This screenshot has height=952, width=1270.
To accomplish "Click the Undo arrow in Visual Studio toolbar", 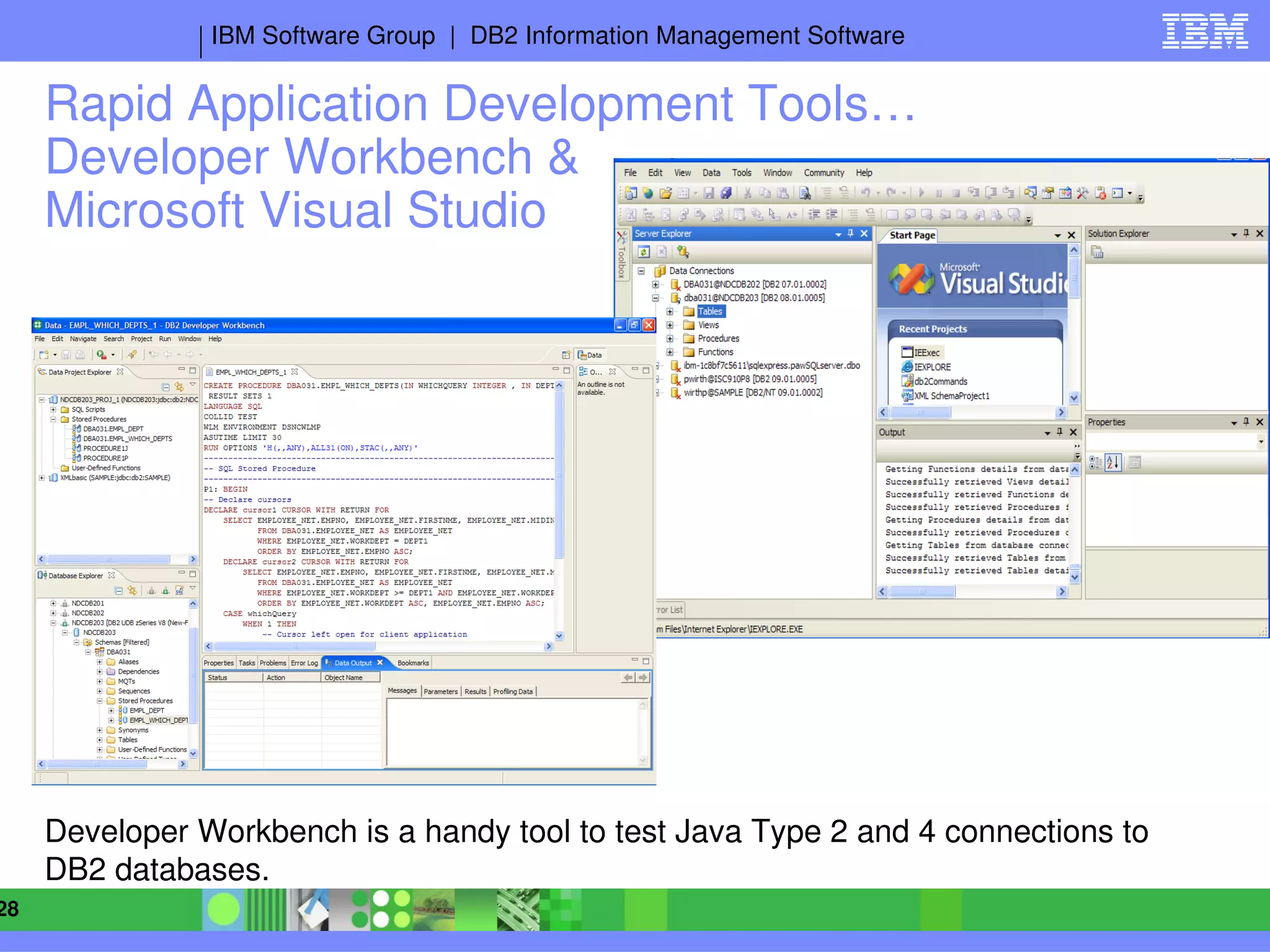I will (866, 193).
